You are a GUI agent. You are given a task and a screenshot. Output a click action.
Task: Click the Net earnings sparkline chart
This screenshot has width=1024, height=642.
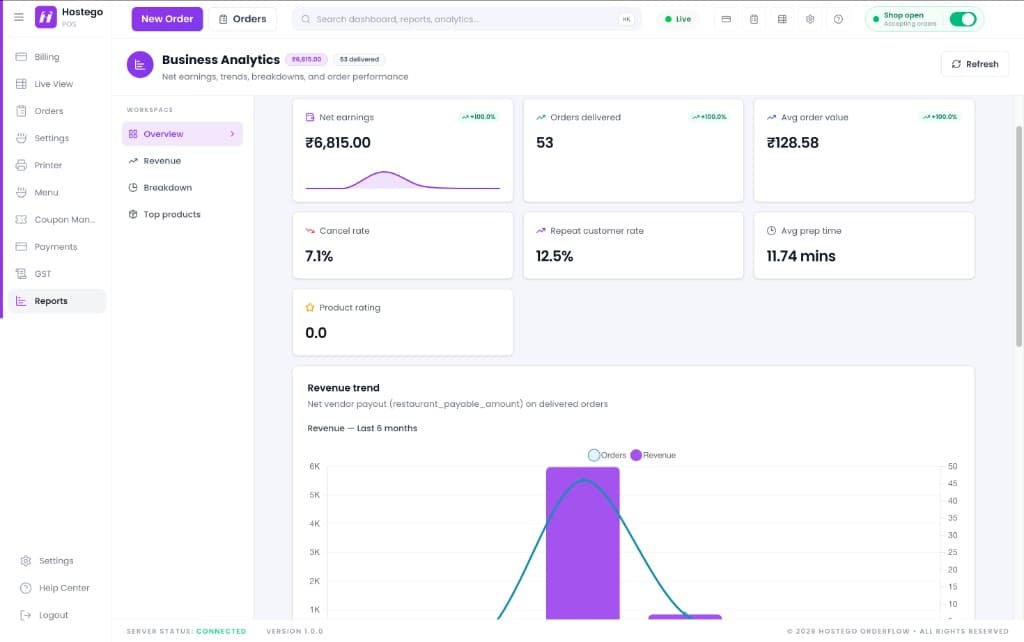tap(402, 180)
